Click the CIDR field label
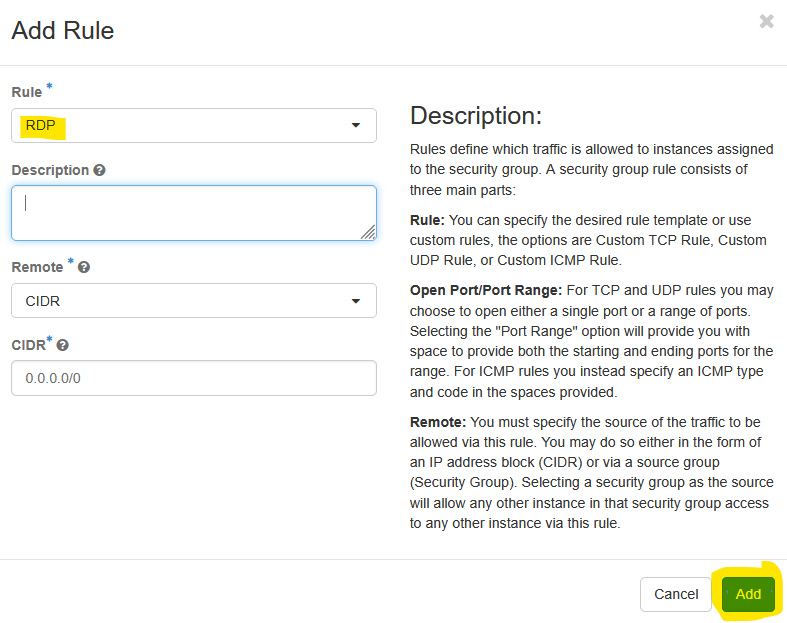 point(29,345)
